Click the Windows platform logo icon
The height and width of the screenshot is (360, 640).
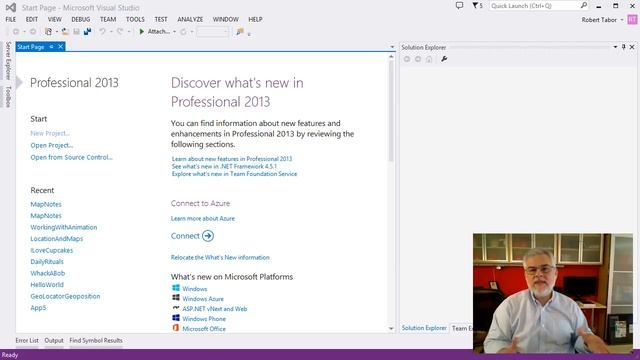pyautogui.click(x=176, y=288)
